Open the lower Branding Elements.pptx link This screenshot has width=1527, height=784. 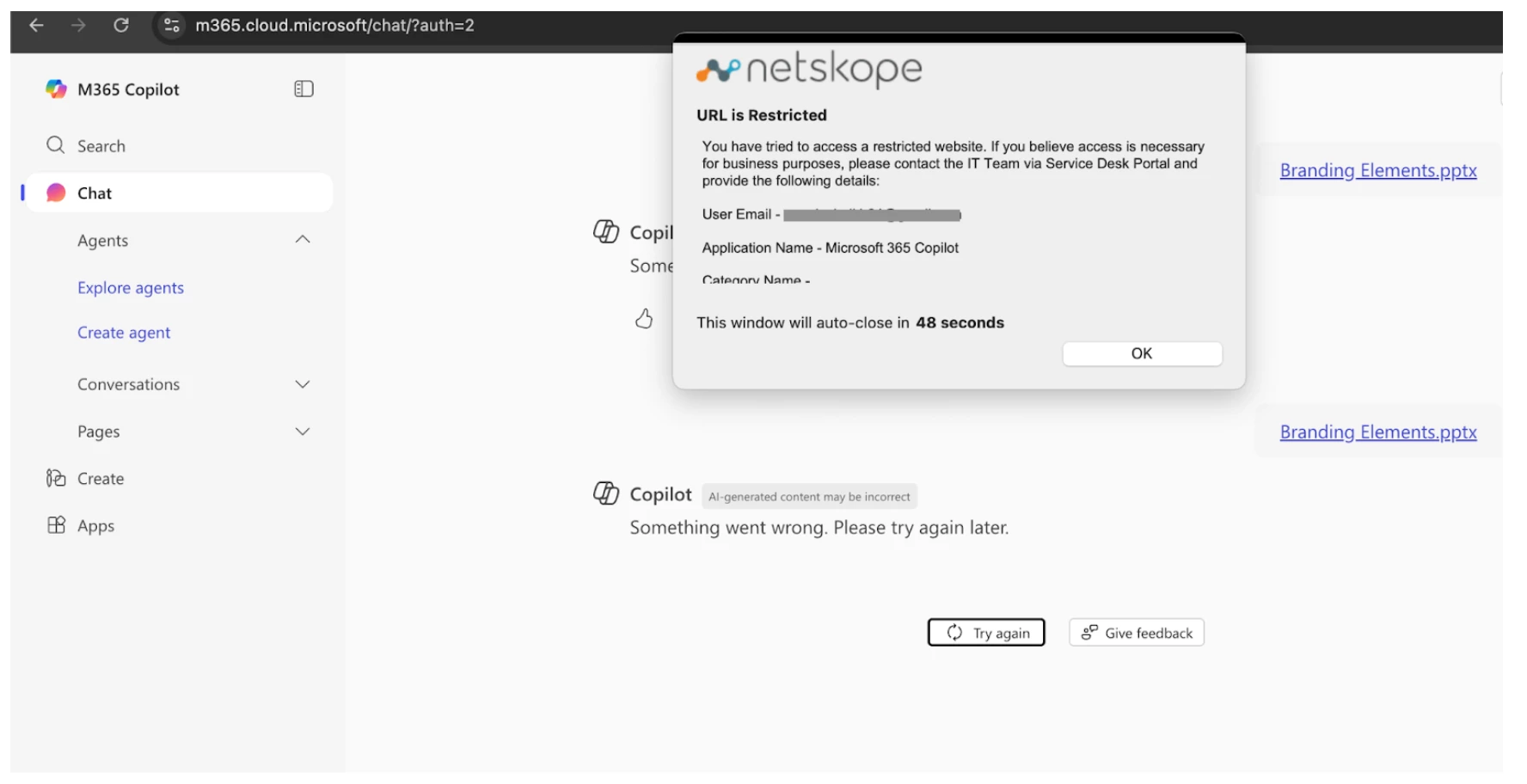[x=1377, y=432]
